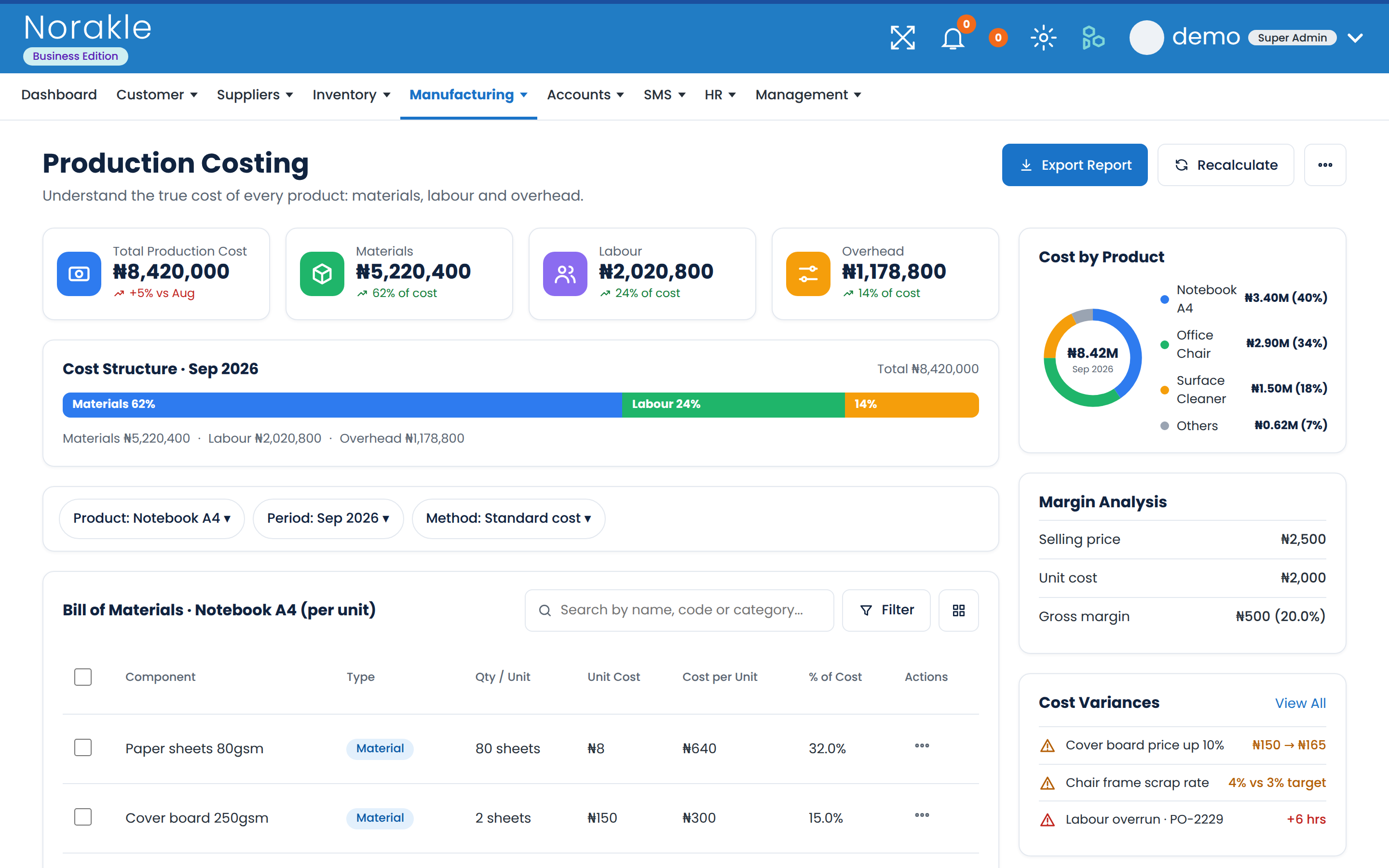This screenshot has height=868, width=1389.
Task: Open actions menu for Paper sheets 80gsm
Action: [x=922, y=746]
